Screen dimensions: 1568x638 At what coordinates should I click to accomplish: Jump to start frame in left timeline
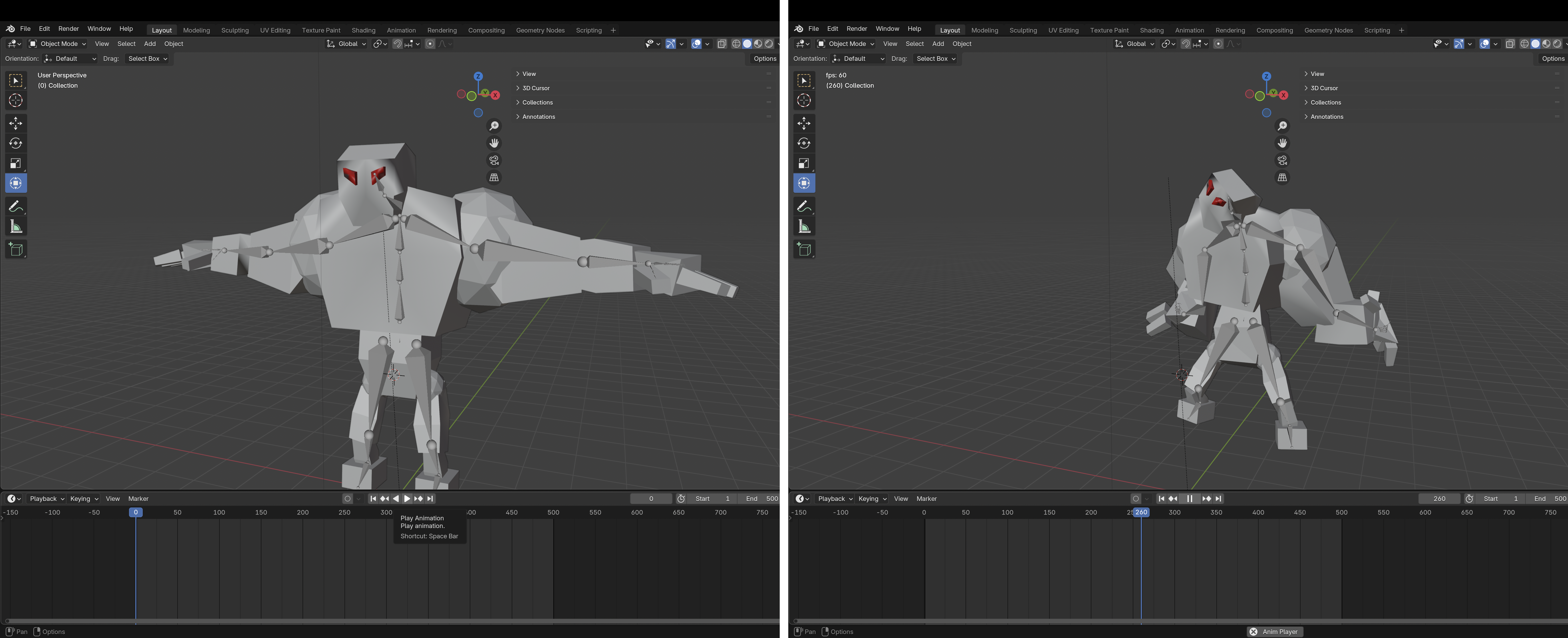click(373, 498)
